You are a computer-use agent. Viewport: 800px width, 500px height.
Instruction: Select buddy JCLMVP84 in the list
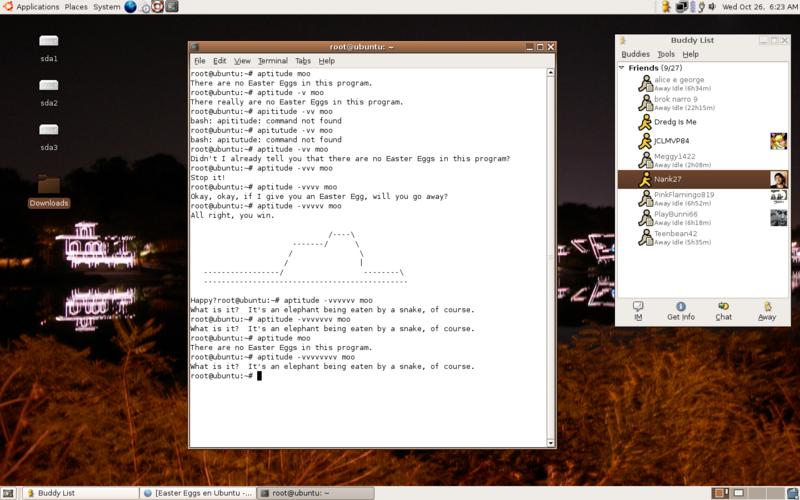point(671,141)
